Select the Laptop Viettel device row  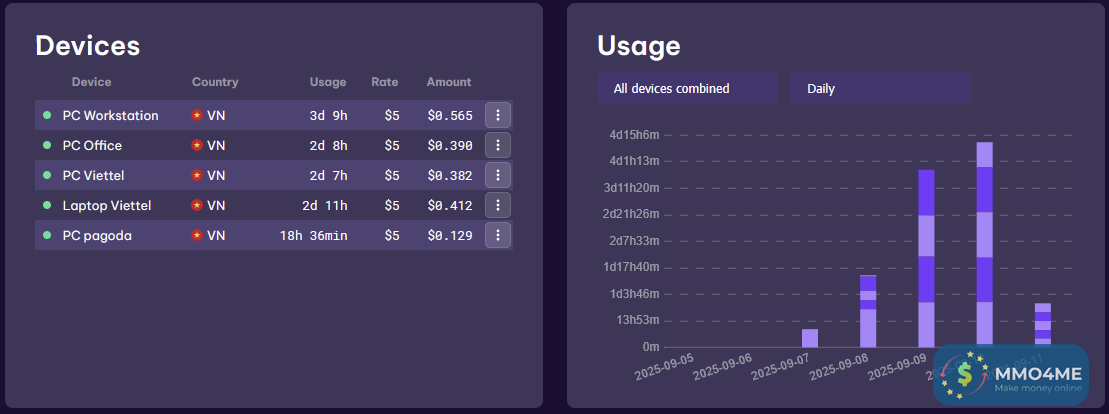click(x=107, y=206)
